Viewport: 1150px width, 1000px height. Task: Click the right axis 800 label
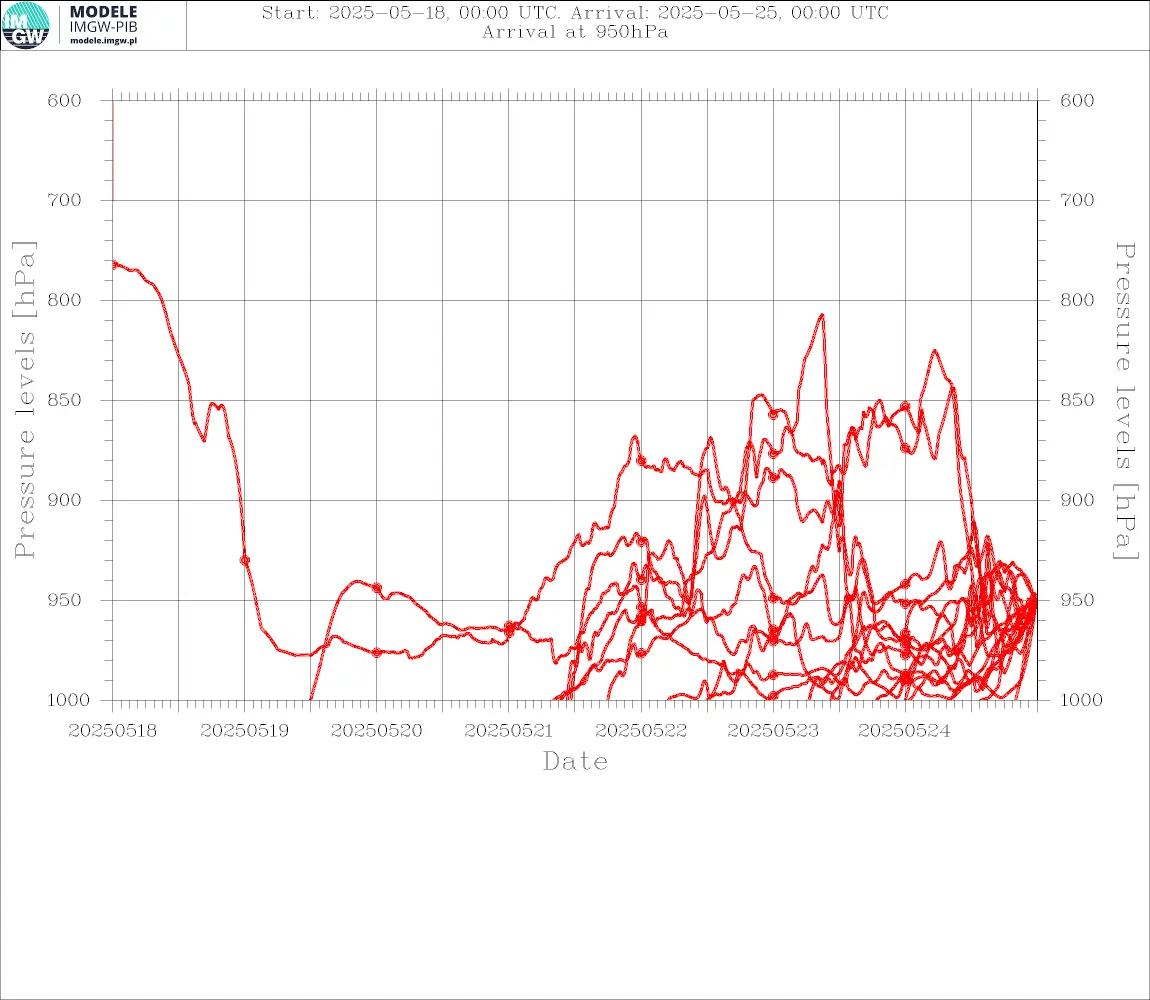coord(1077,300)
